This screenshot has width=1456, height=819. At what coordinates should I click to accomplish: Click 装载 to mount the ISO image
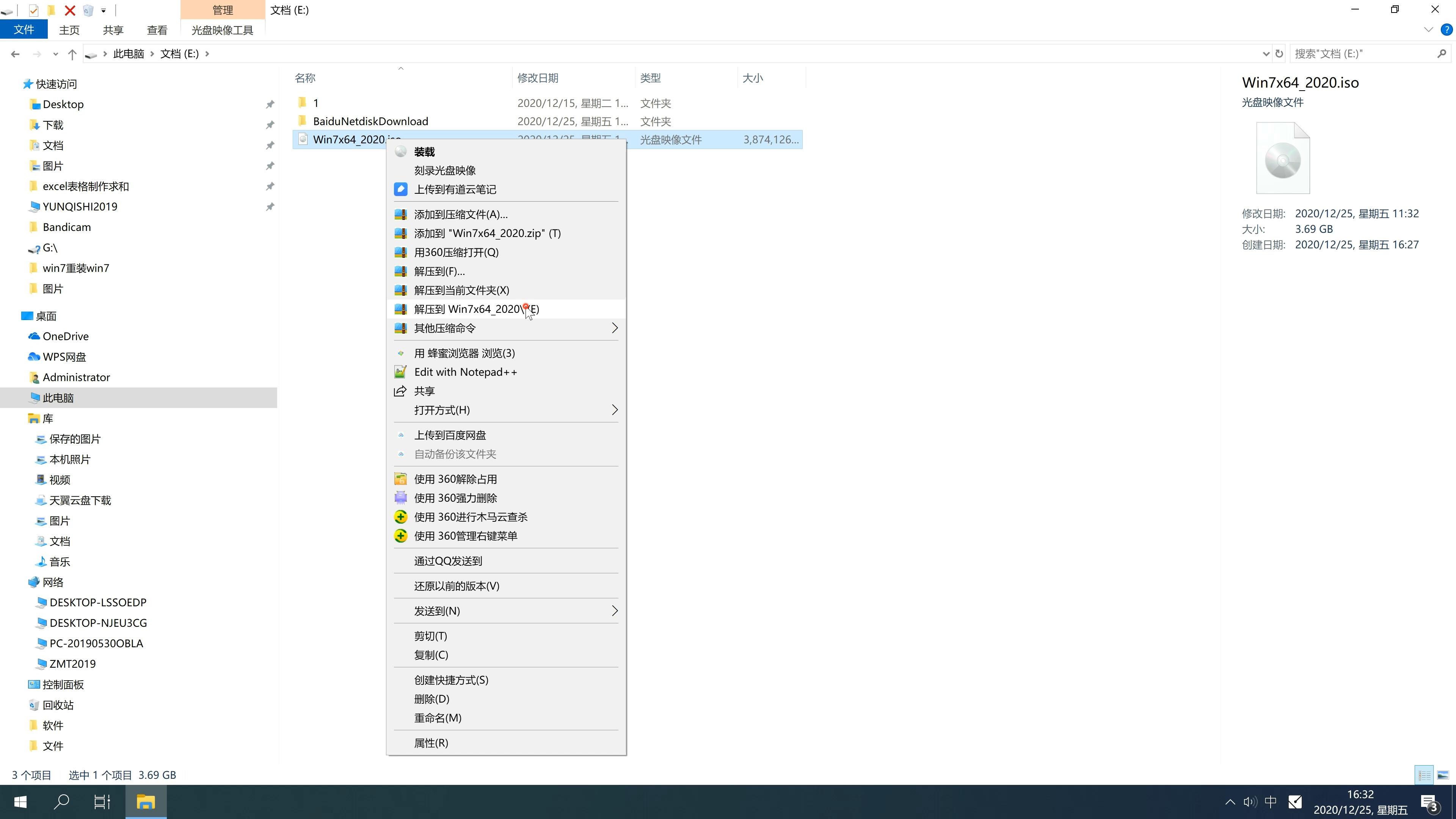(424, 151)
